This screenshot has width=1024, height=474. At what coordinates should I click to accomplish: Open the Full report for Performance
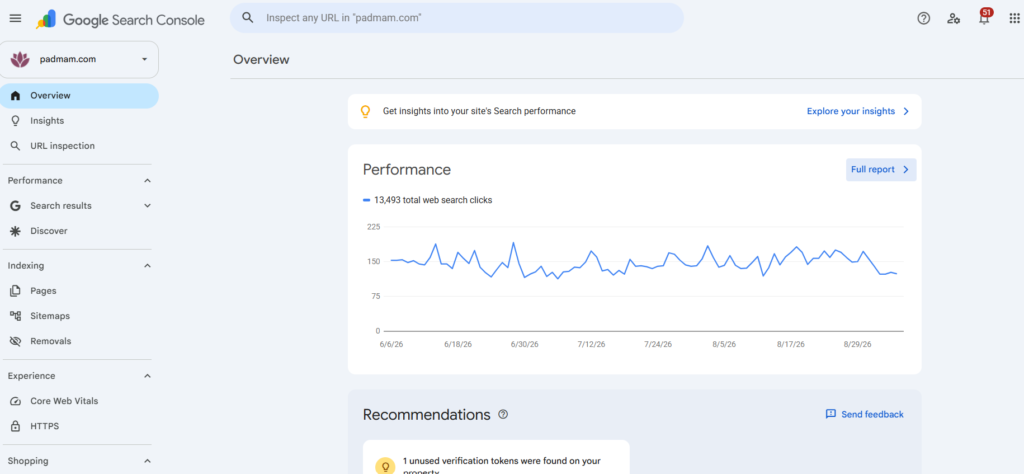click(881, 170)
